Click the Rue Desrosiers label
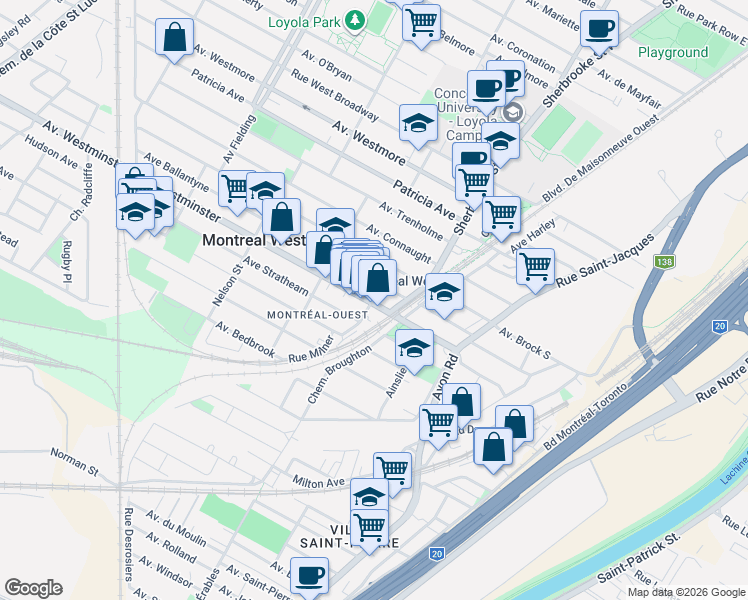The width and height of the screenshot is (748, 600). 128,544
